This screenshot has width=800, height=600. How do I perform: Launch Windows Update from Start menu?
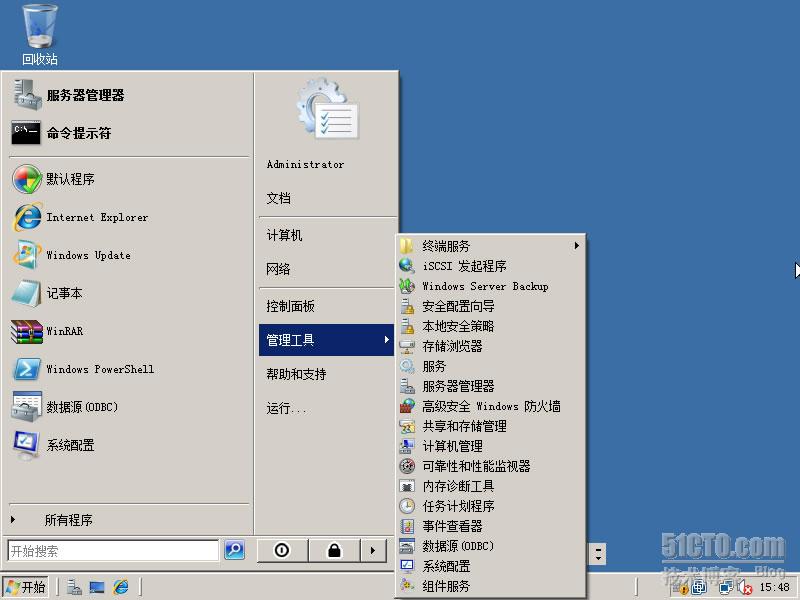point(88,255)
